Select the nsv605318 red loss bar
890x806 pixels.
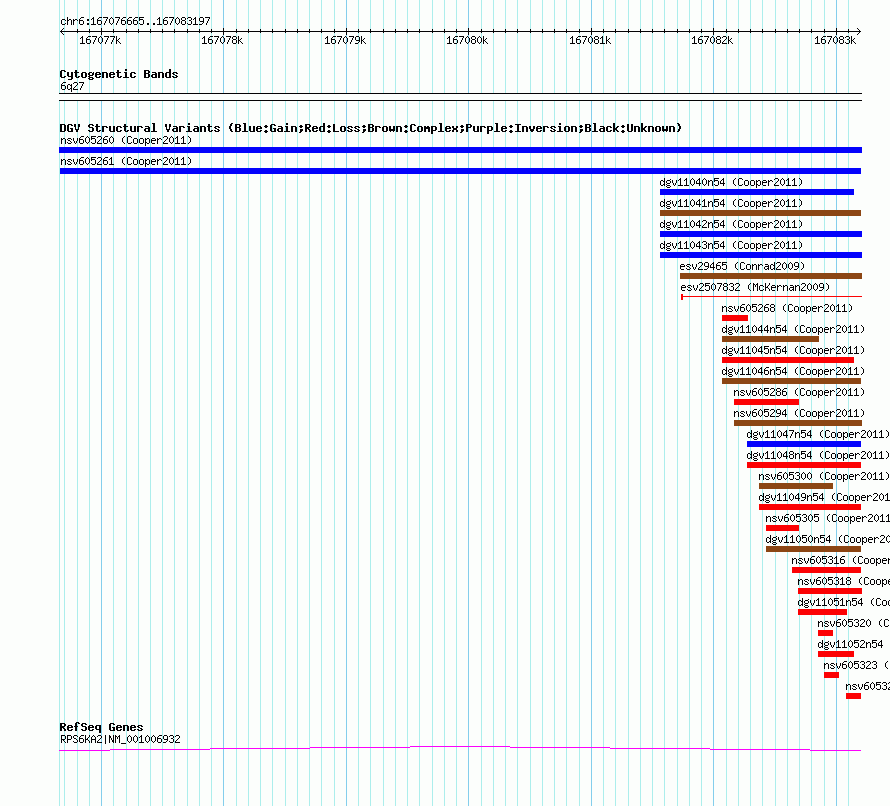pyautogui.click(x=830, y=591)
